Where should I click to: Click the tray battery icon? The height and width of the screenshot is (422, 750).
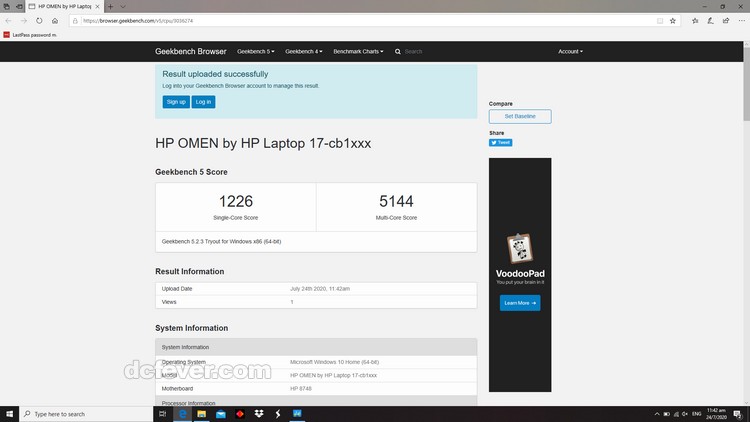pos(666,414)
